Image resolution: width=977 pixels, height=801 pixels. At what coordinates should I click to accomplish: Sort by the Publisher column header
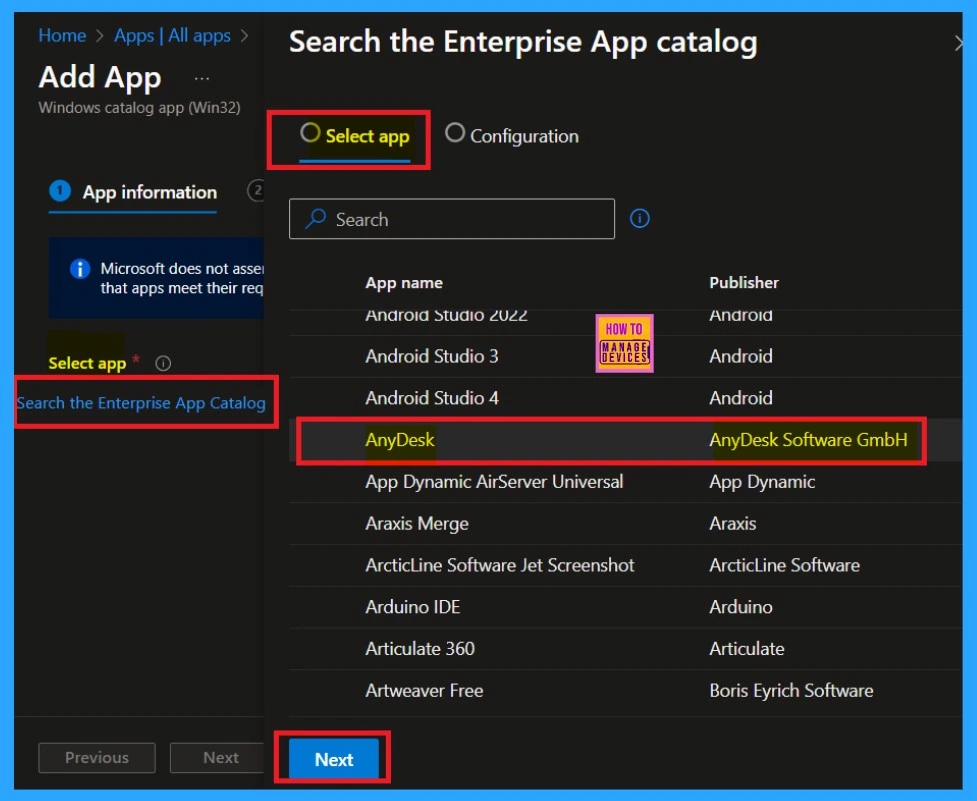(744, 283)
